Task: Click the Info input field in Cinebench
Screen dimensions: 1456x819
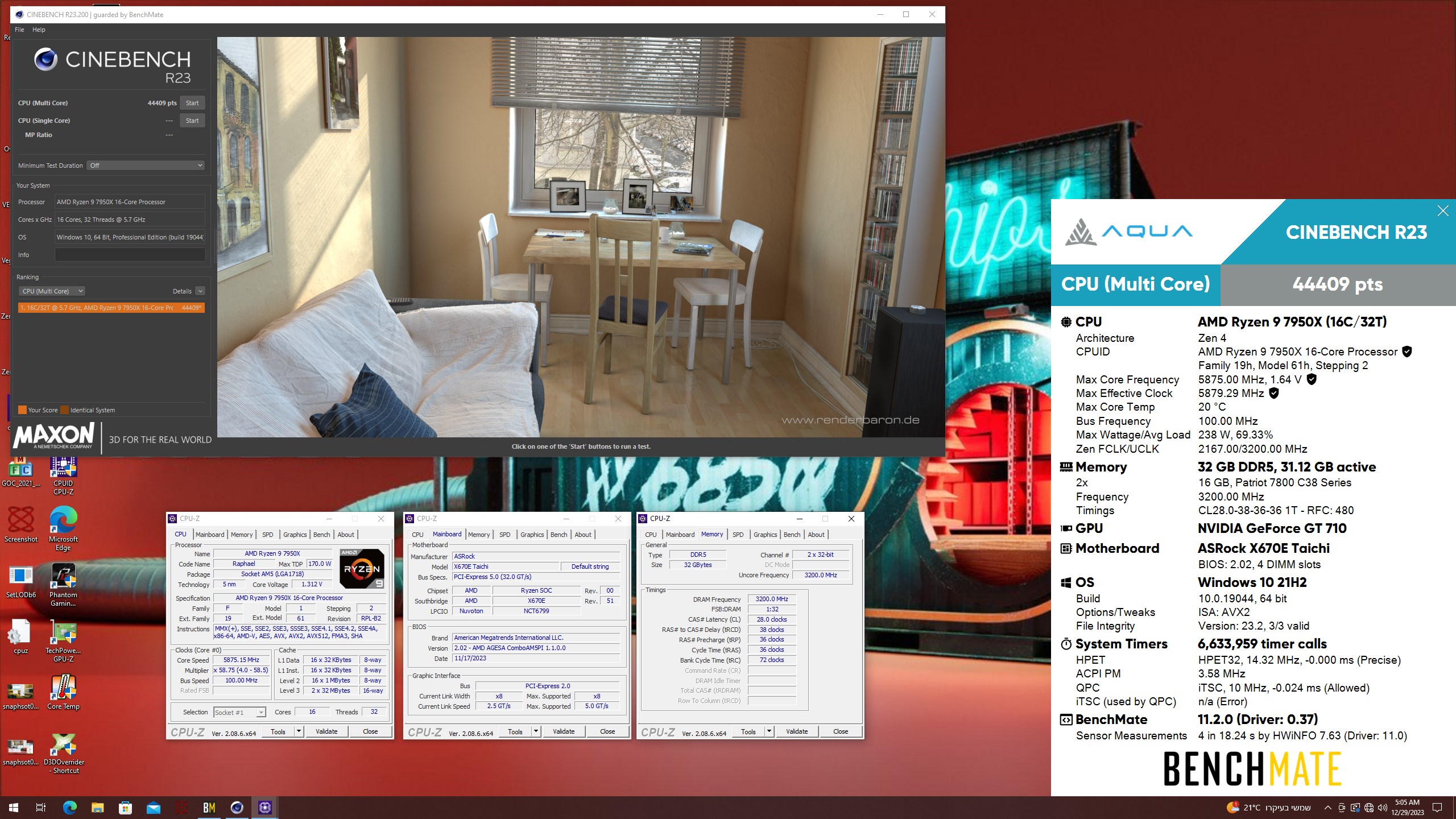Action: click(x=130, y=255)
